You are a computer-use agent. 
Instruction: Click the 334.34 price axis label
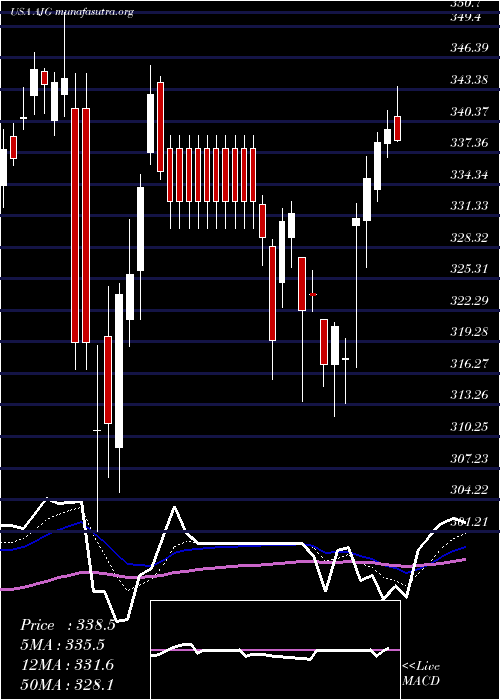pos(469,175)
